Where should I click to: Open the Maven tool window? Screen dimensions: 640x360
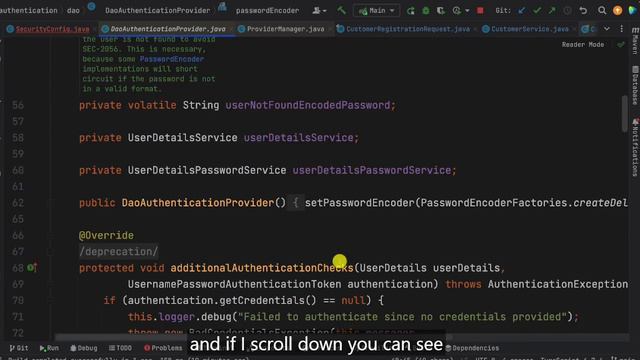click(x=635, y=41)
